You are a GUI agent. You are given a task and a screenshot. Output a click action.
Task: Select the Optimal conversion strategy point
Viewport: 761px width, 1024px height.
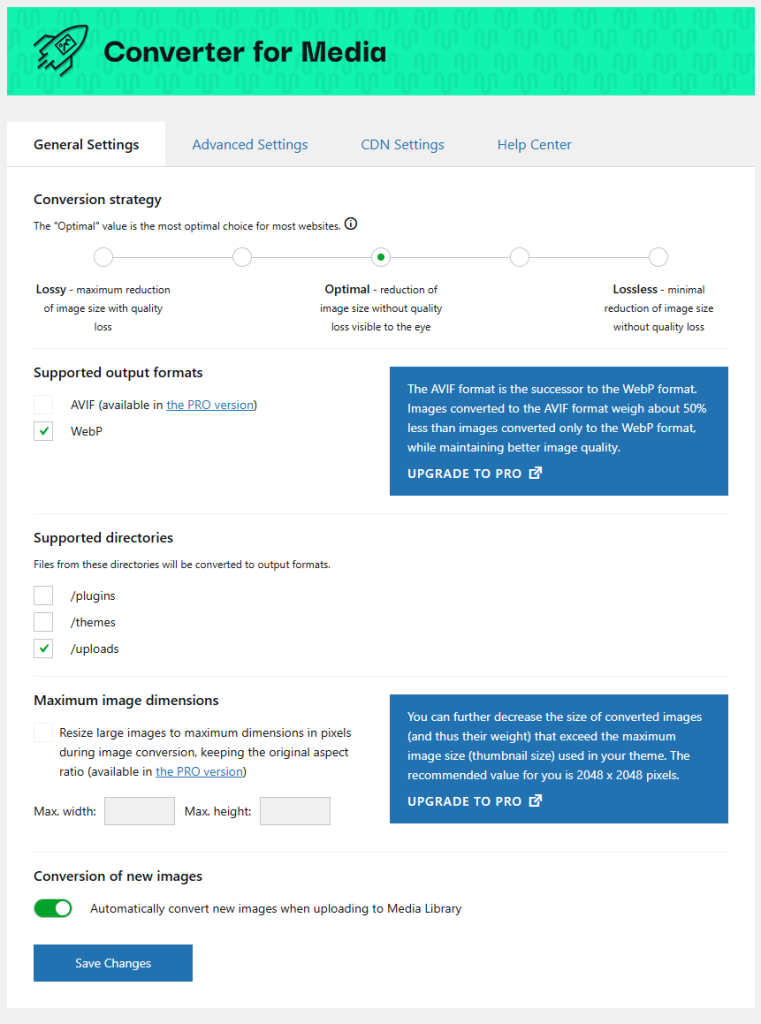click(x=380, y=258)
